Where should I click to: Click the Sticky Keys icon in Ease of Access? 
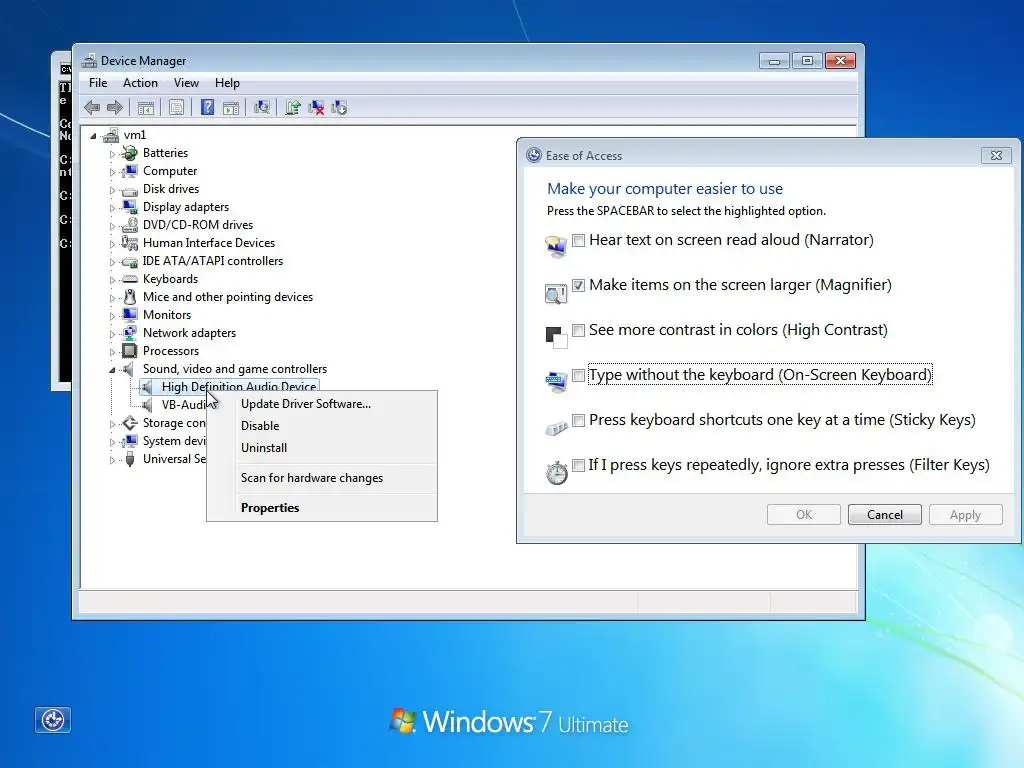pos(556,428)
